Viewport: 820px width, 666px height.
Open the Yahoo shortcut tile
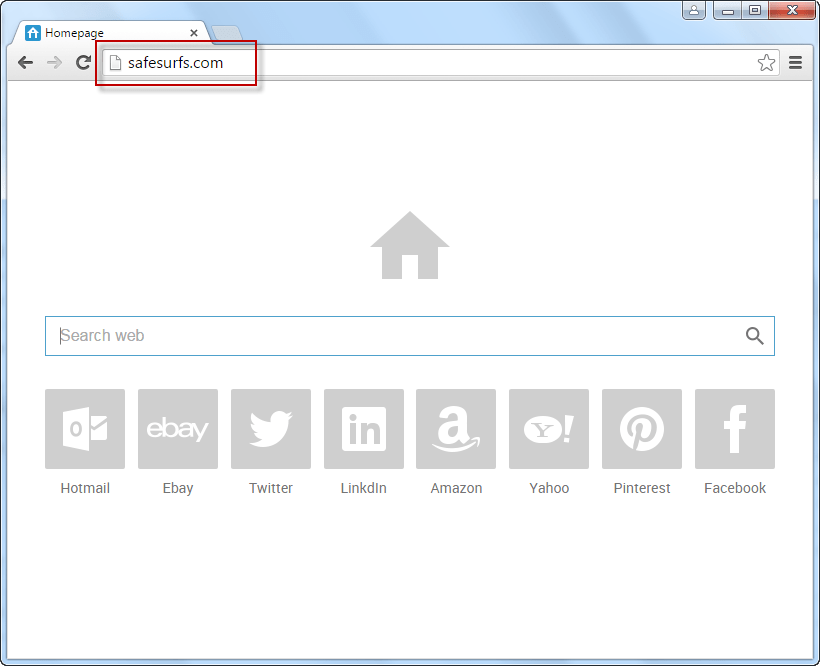(x=549, y=429)
